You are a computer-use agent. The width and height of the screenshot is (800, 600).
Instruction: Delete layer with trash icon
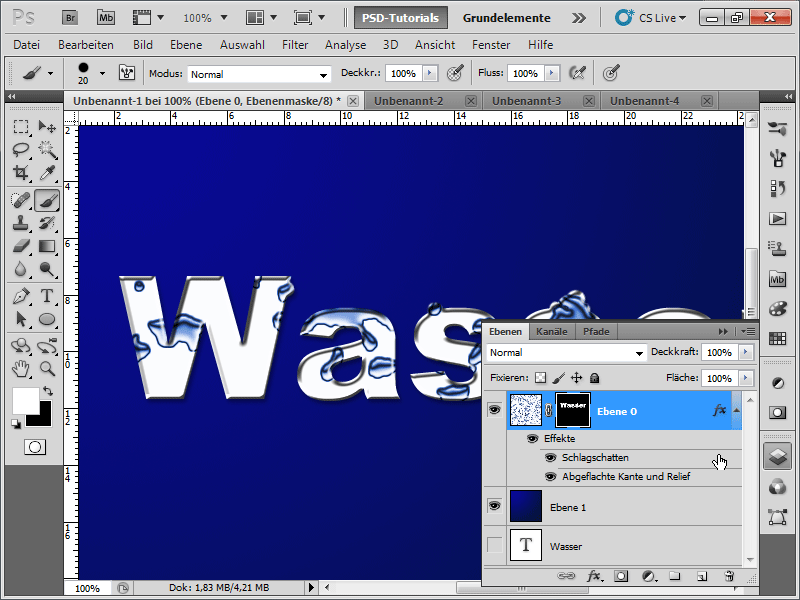point(729,576)
